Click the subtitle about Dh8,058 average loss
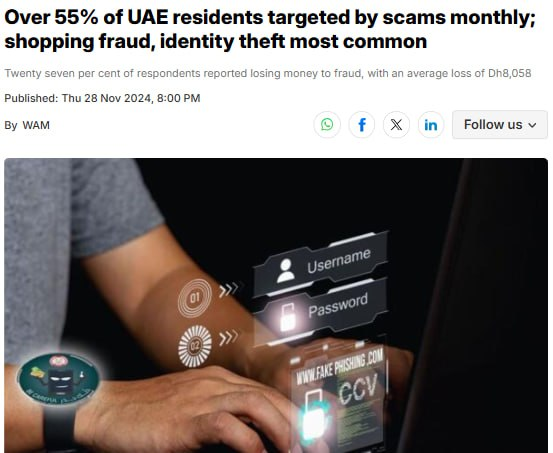 (x=268, y=73)
